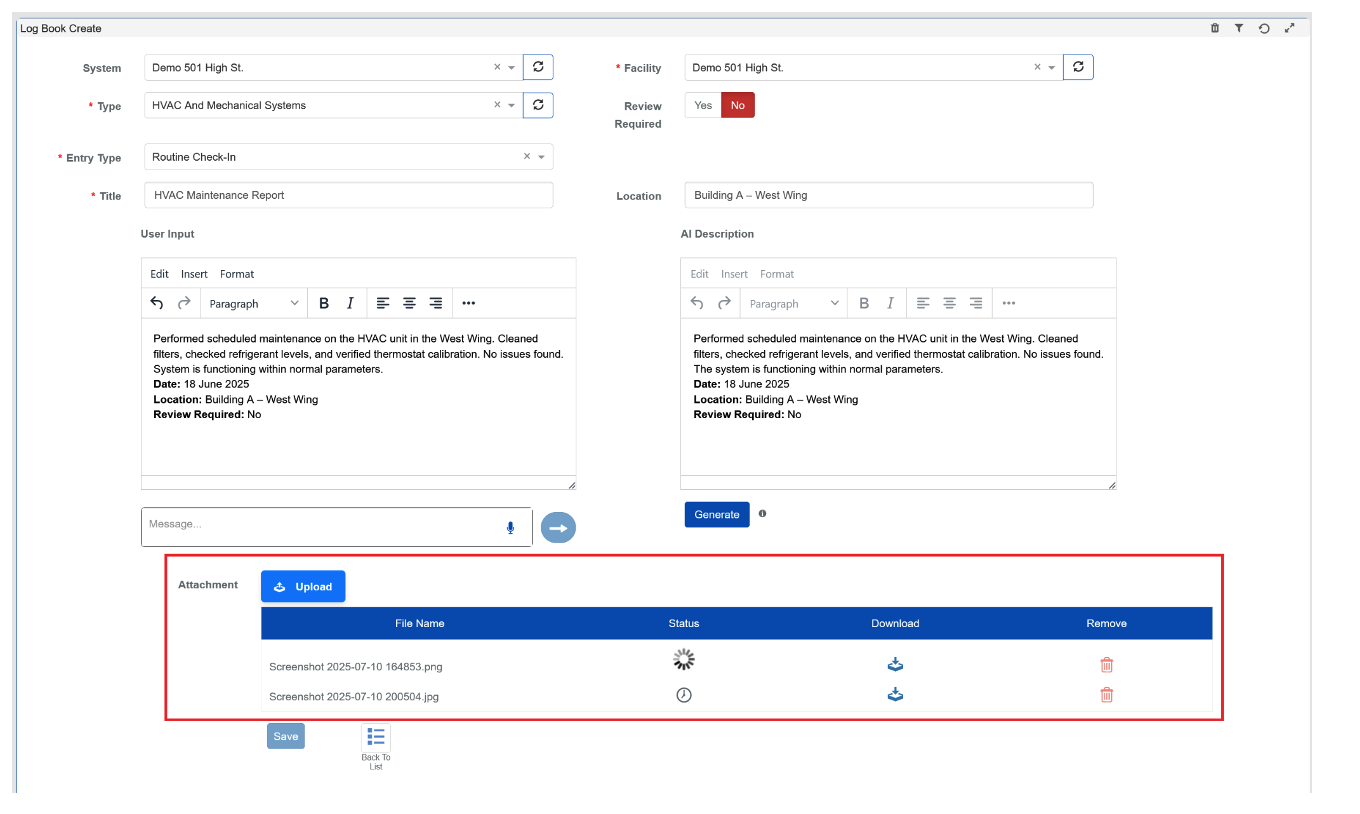Image resolution: width=1360 pixels, height=814 pixels.
Task: Click into the Title input field
Action: 348,195
